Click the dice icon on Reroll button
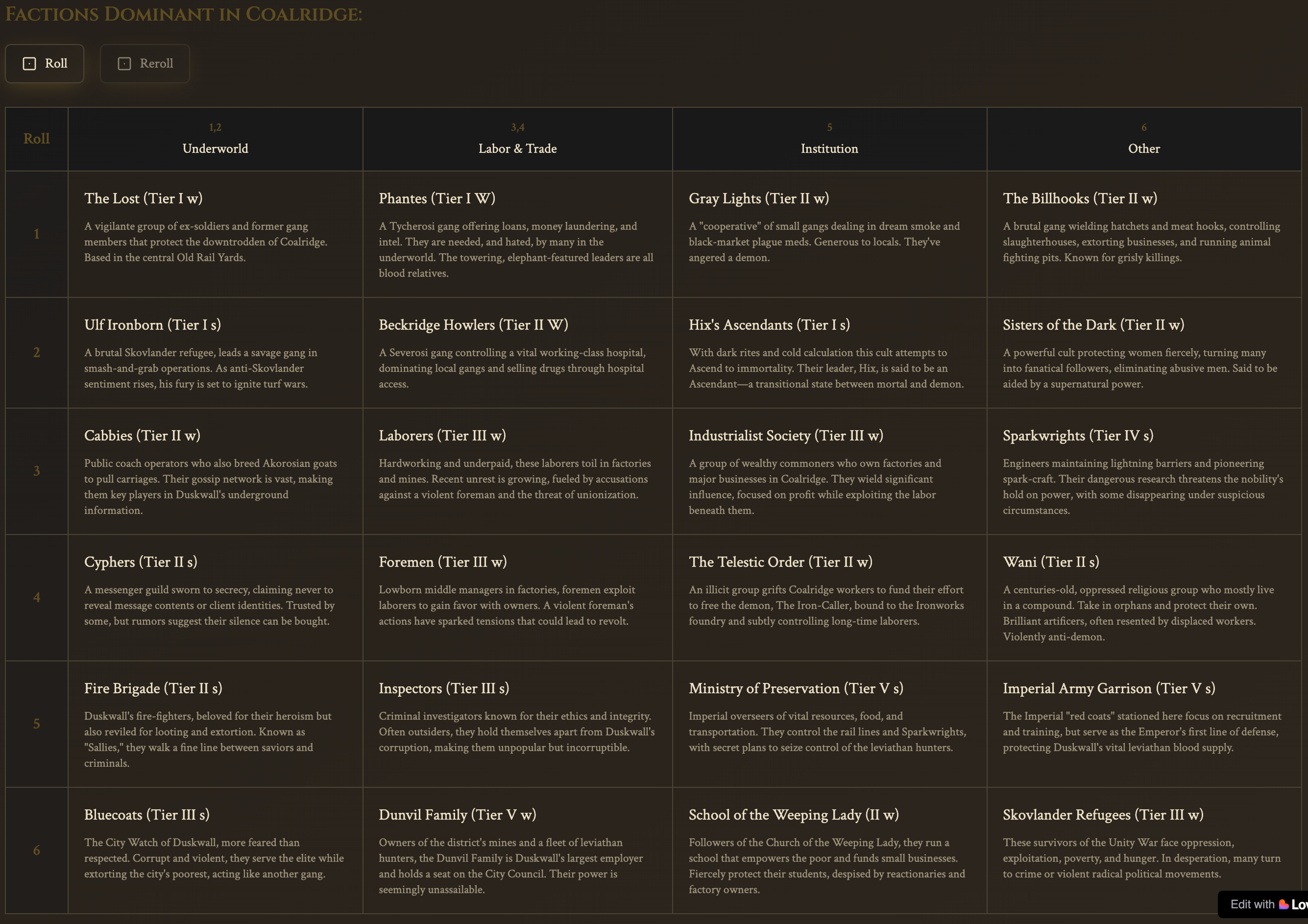 pos(124,63)
